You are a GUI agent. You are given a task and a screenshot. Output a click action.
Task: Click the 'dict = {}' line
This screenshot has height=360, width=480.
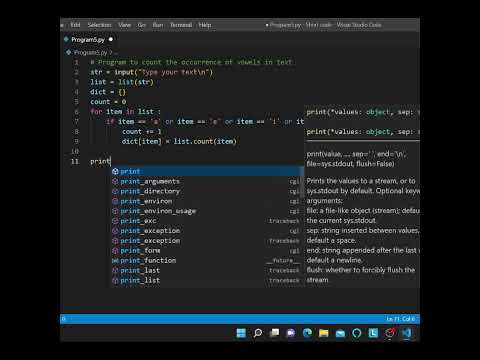coord(108,92)
